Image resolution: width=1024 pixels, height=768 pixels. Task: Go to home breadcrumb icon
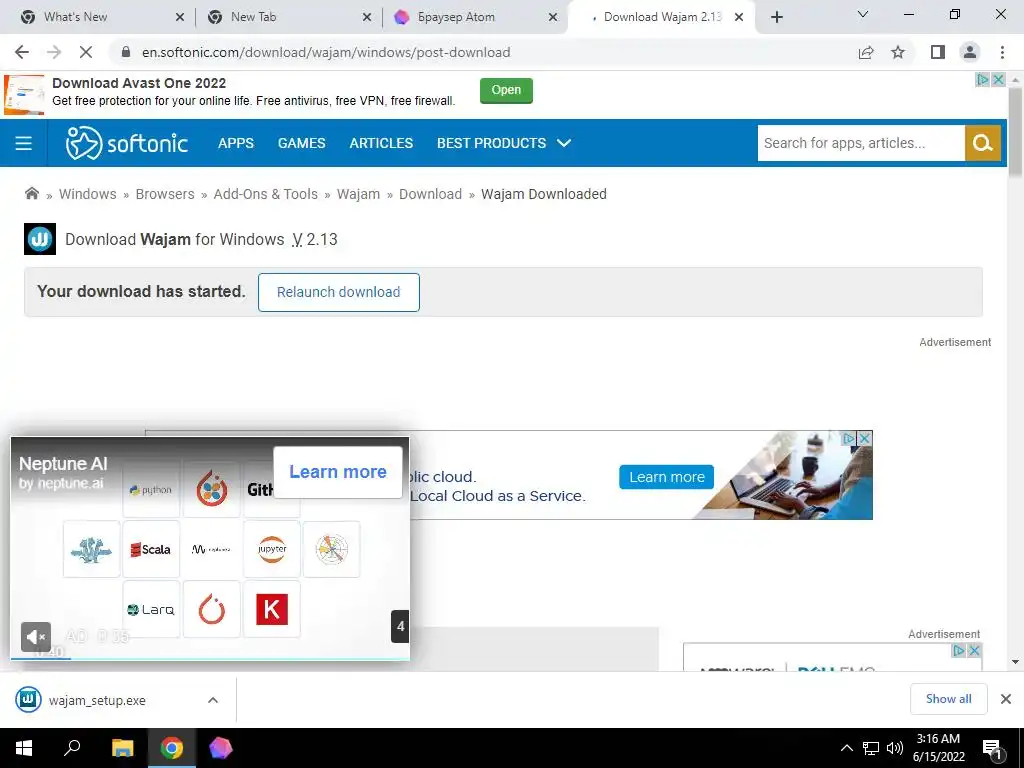(31, 193)
